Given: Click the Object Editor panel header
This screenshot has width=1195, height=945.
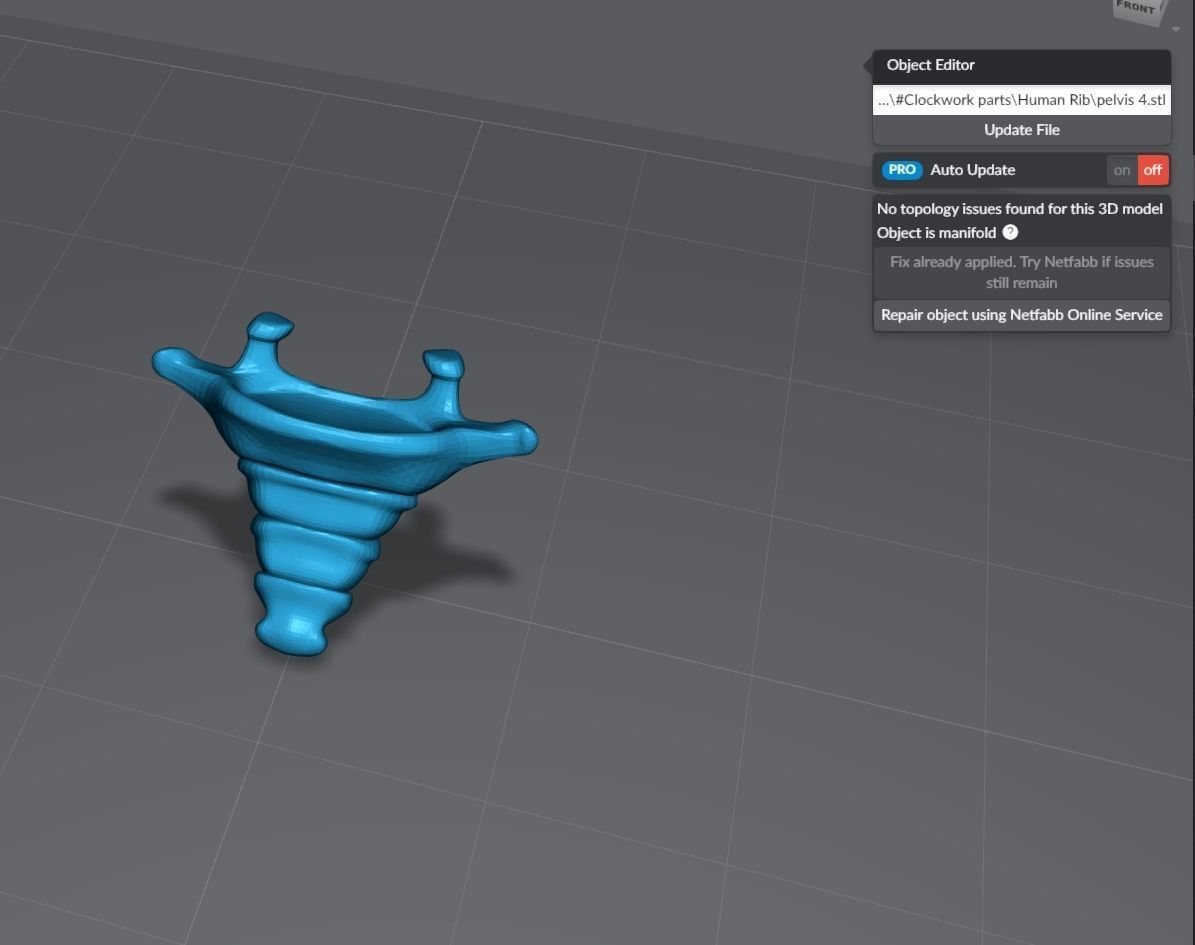Looking at the screenshot, I should 1021,66.
